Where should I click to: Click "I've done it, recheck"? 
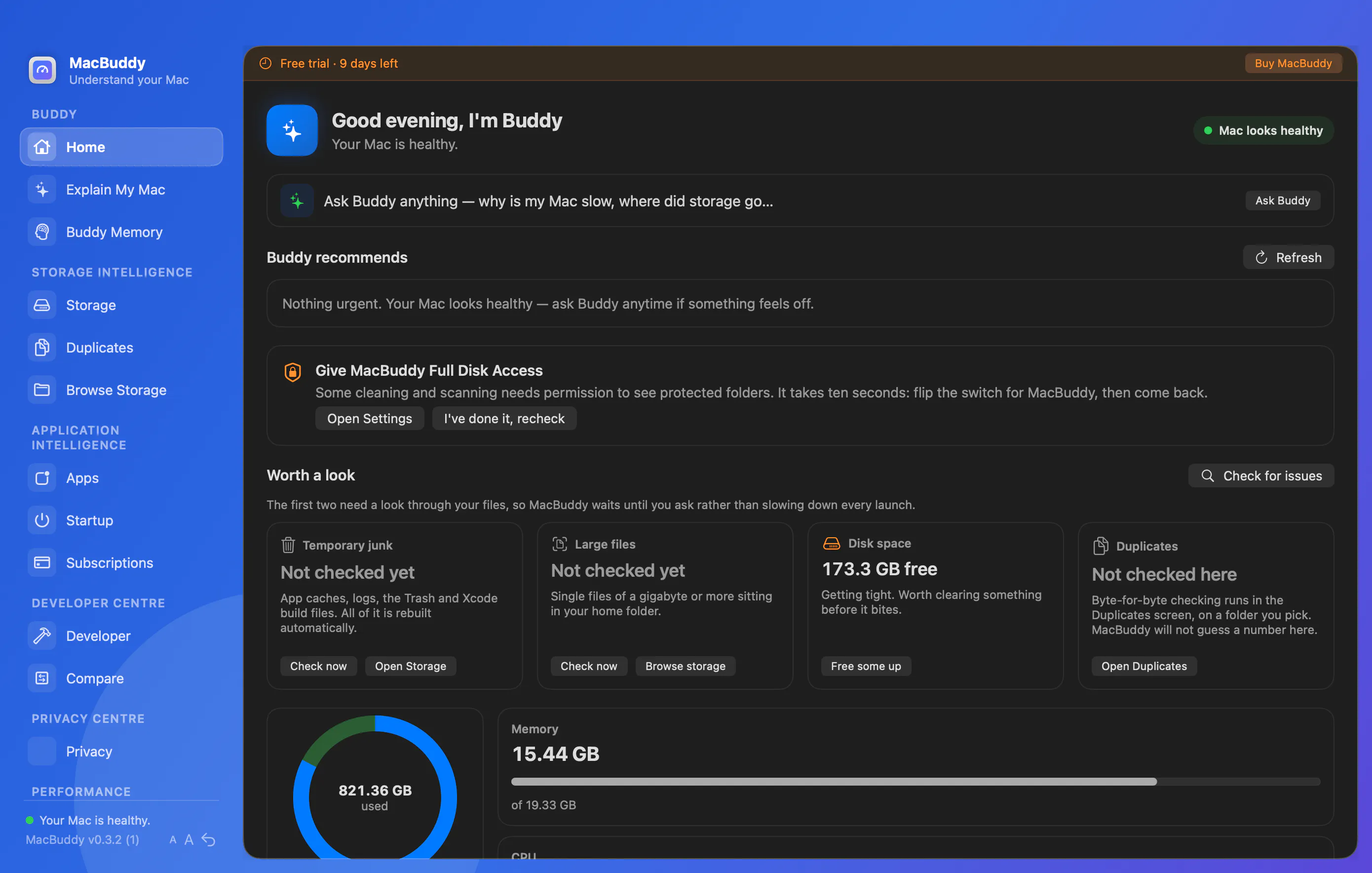click(x=504, y=419)
